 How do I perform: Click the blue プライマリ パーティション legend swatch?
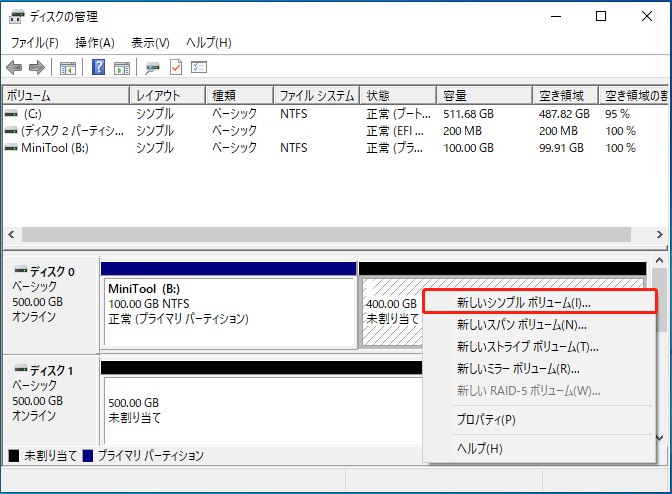point(88,456)
